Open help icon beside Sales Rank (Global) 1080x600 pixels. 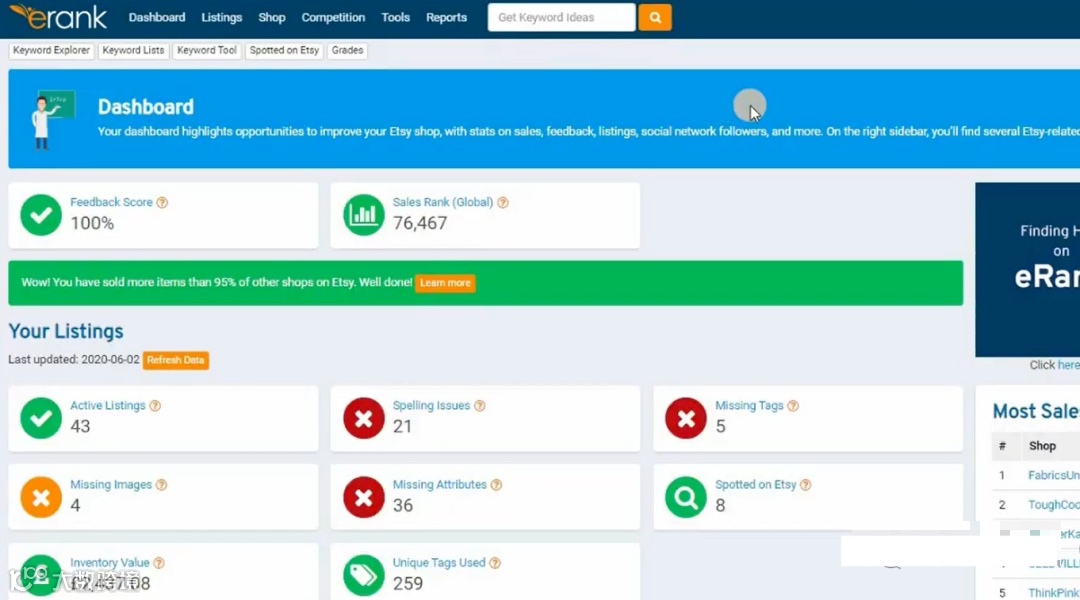point(503,203)
